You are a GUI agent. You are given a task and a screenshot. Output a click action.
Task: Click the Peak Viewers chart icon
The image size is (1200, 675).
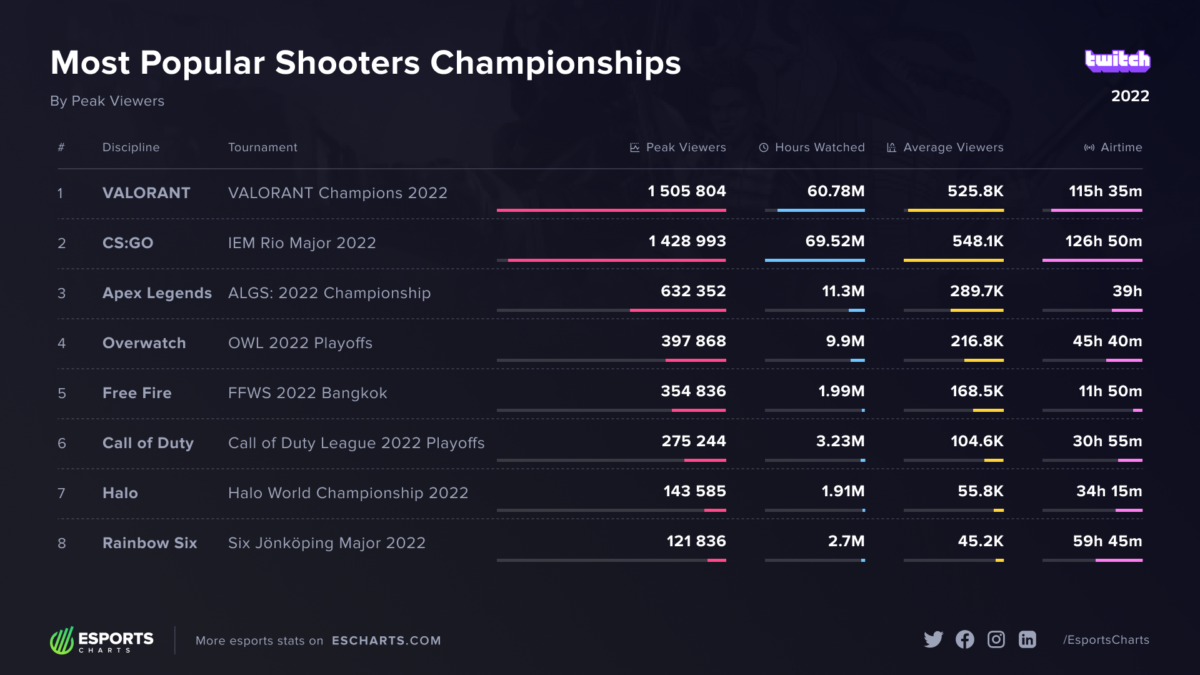pyautogui.click(x=635, y=148)
